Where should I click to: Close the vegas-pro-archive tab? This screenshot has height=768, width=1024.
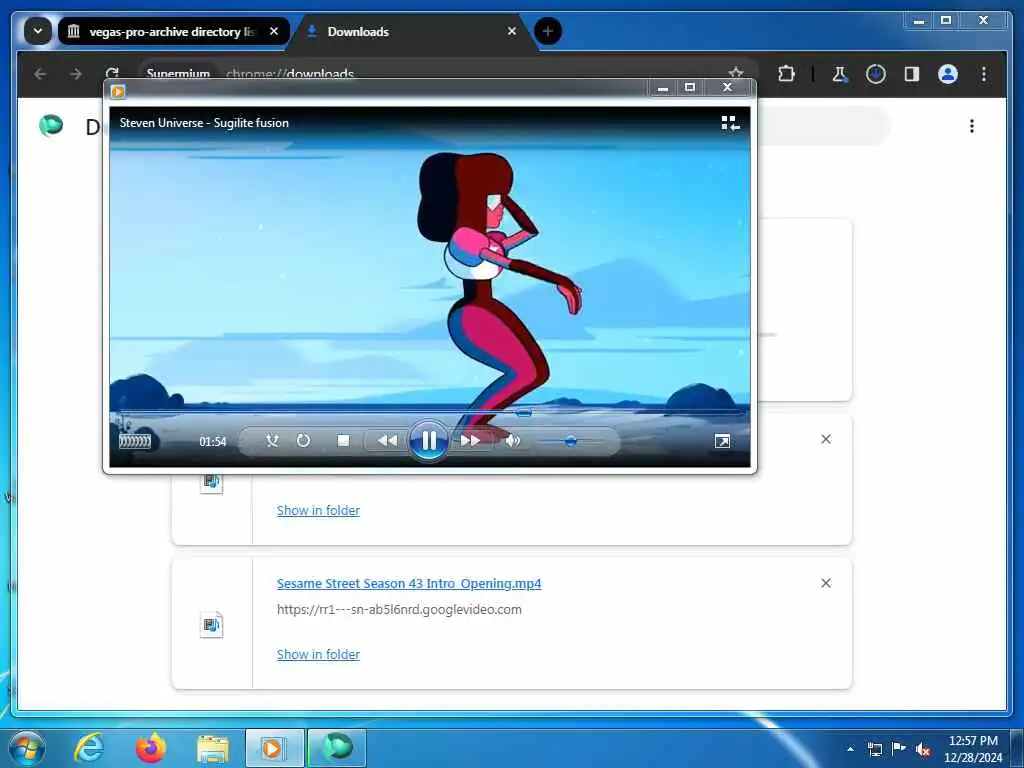click(x=274, y=31)
